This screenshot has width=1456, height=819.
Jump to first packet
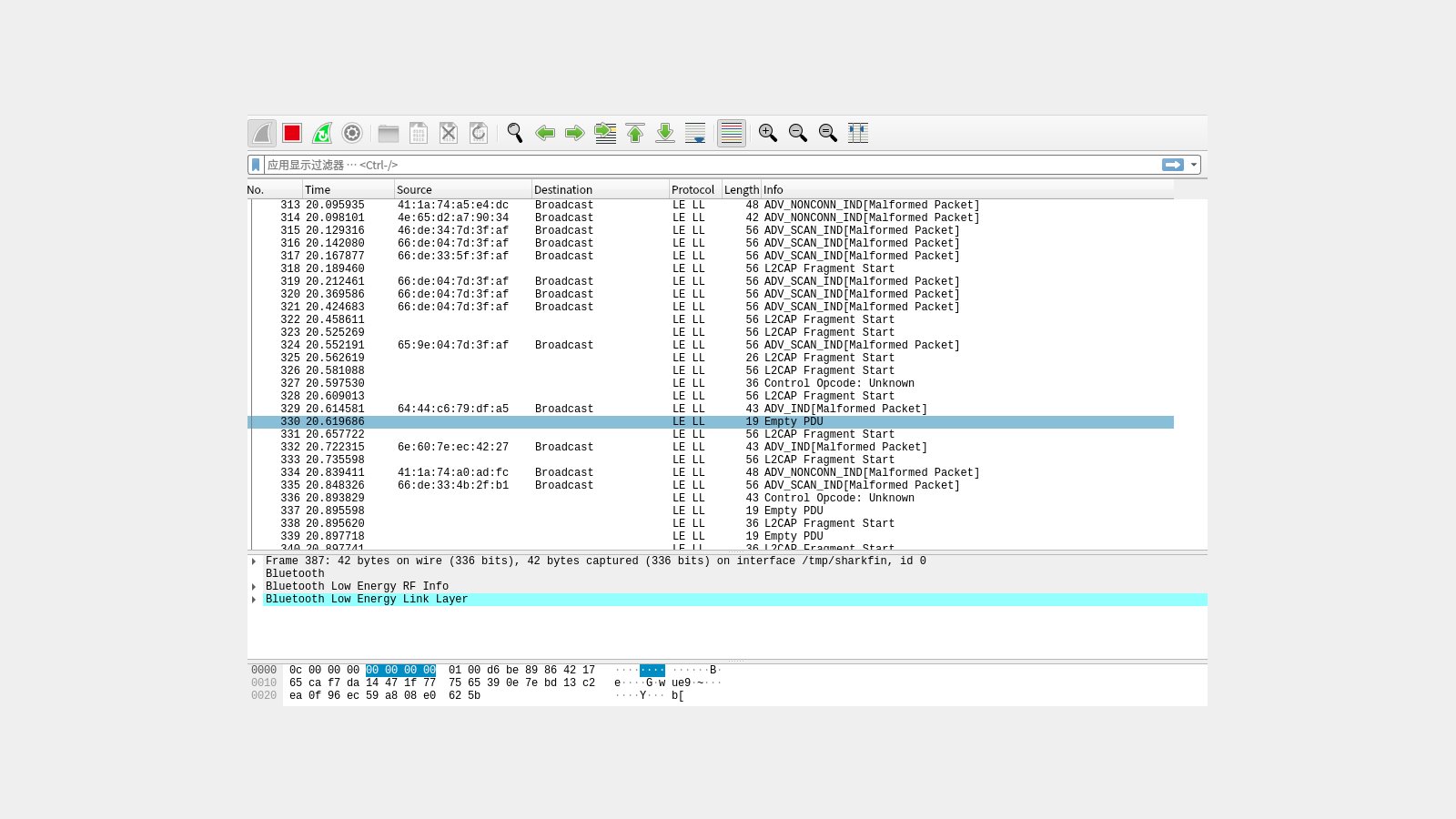pyautogui.click(x=635, y=133)
